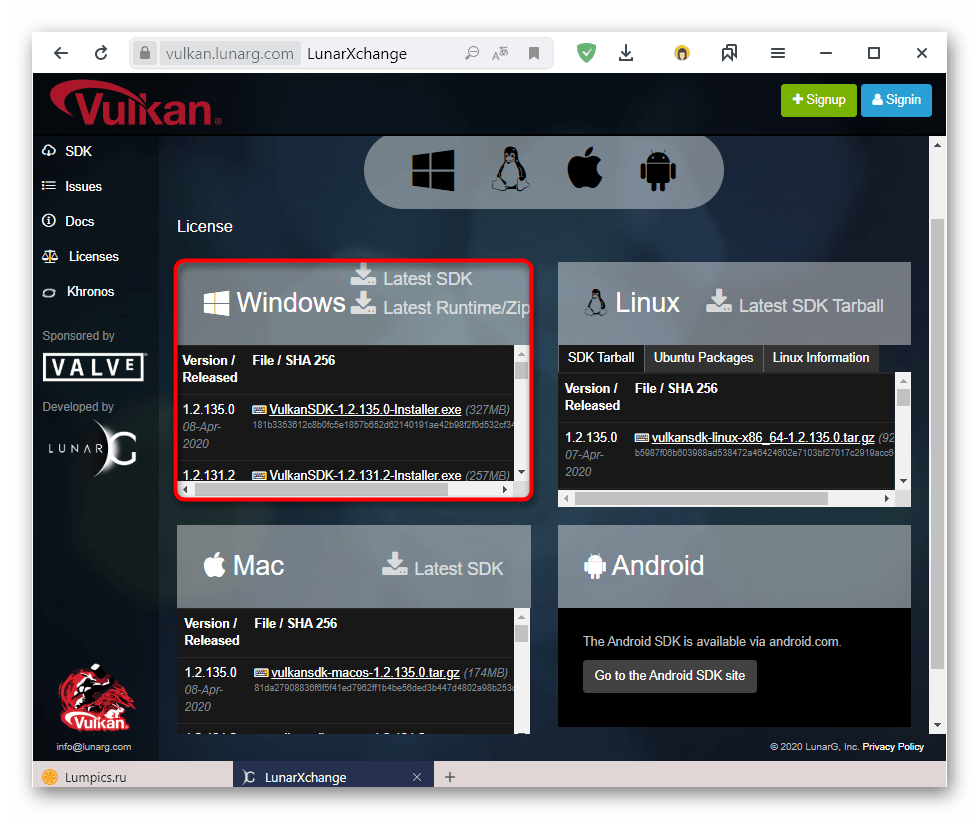Open Licenses in the sidebar
The image size is (979, 819).
coord(81,256)
